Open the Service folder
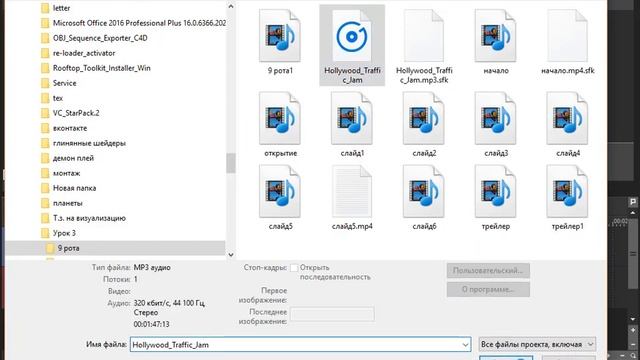 point(59,83)
